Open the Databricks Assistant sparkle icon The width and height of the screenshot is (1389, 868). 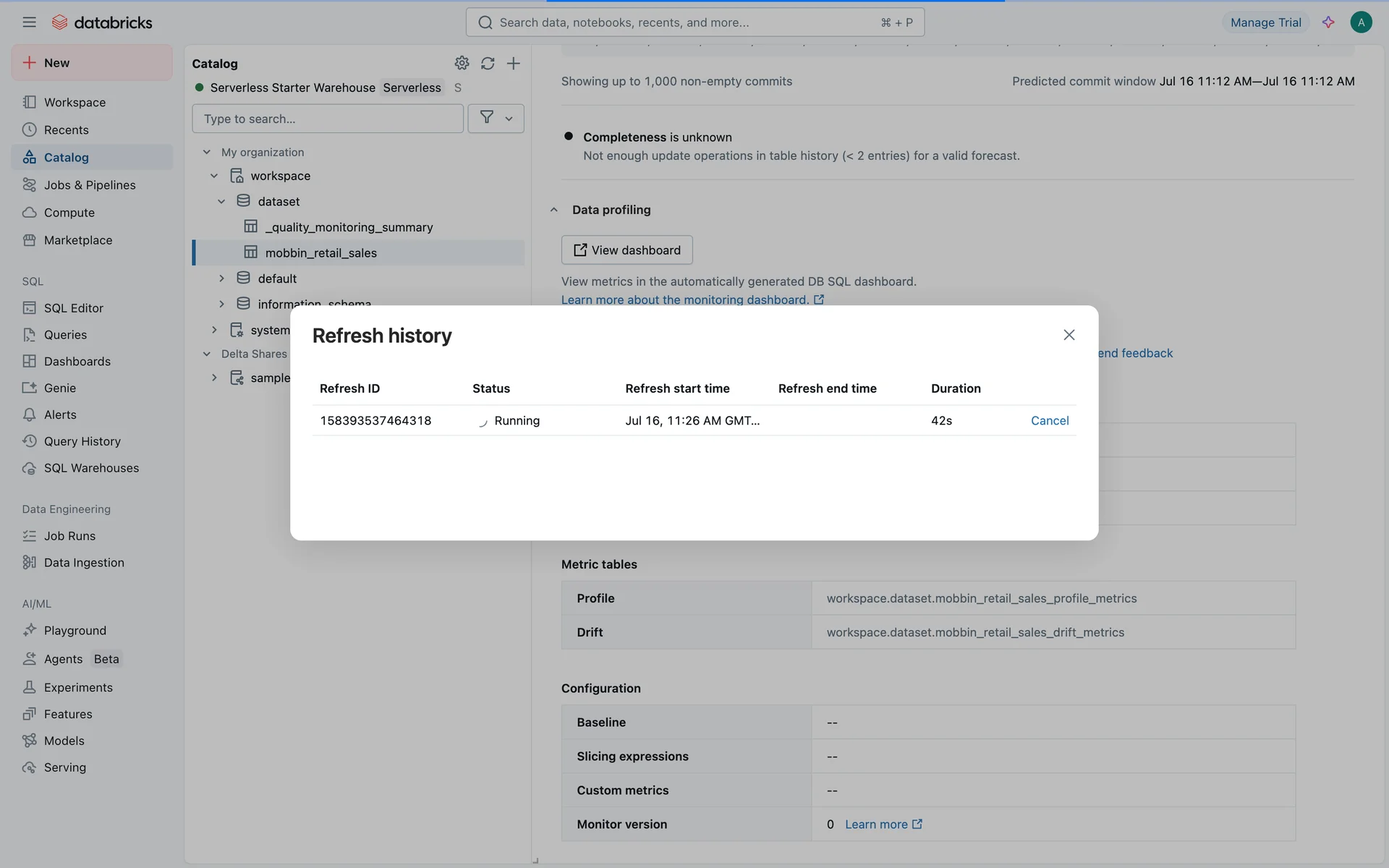(1328, 22)
